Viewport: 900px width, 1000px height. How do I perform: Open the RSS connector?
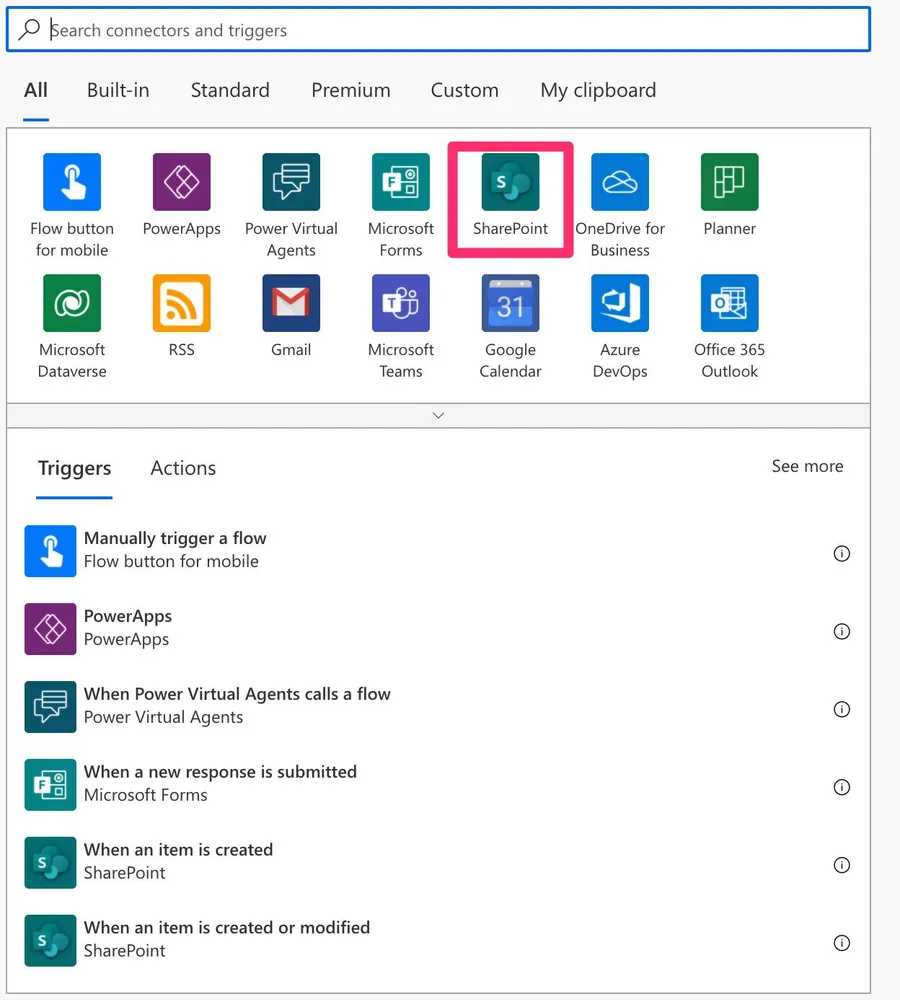[x=181, y=304]
